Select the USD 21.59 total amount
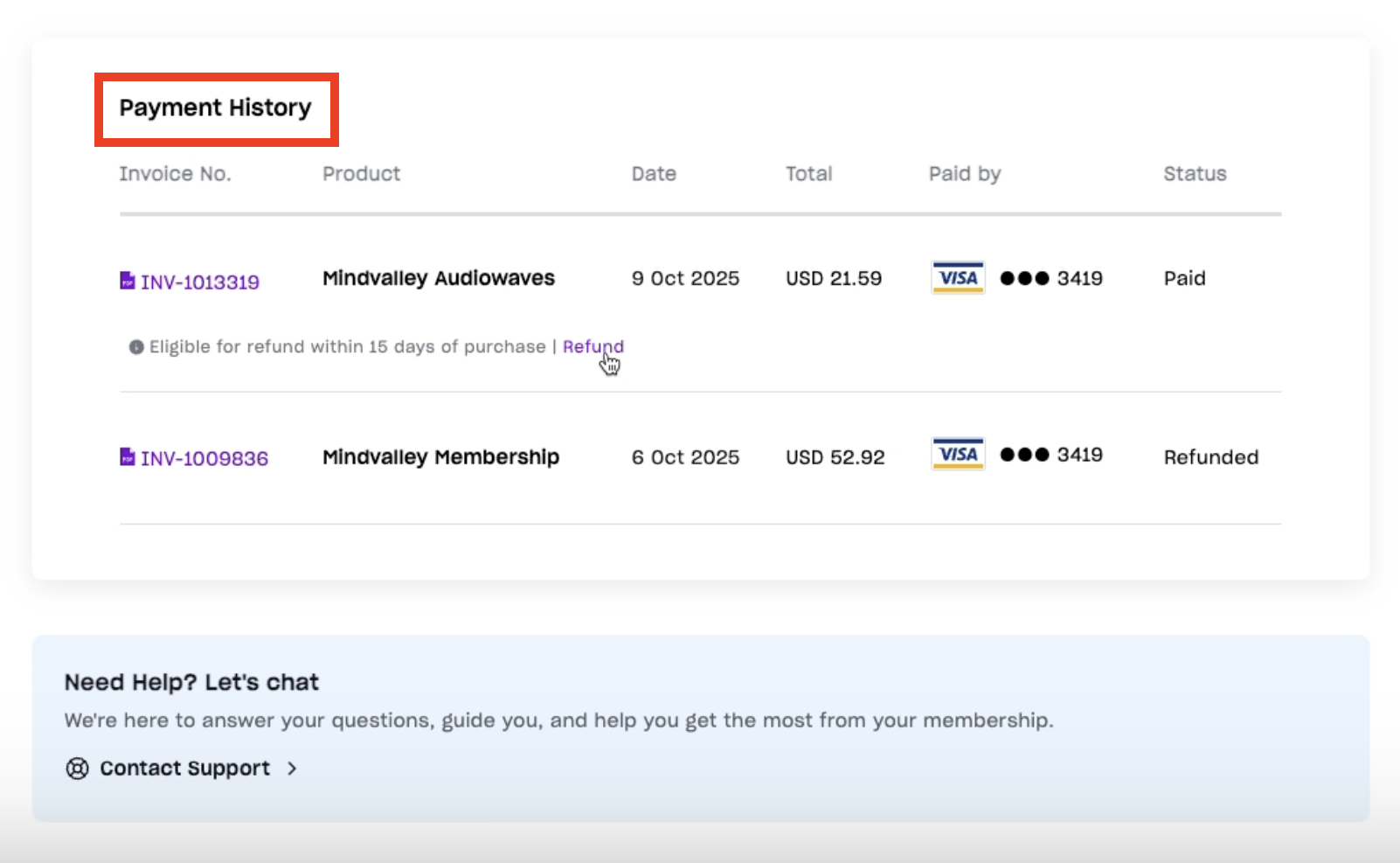This screenshot has width=1400, height=863. click(833, 277)
